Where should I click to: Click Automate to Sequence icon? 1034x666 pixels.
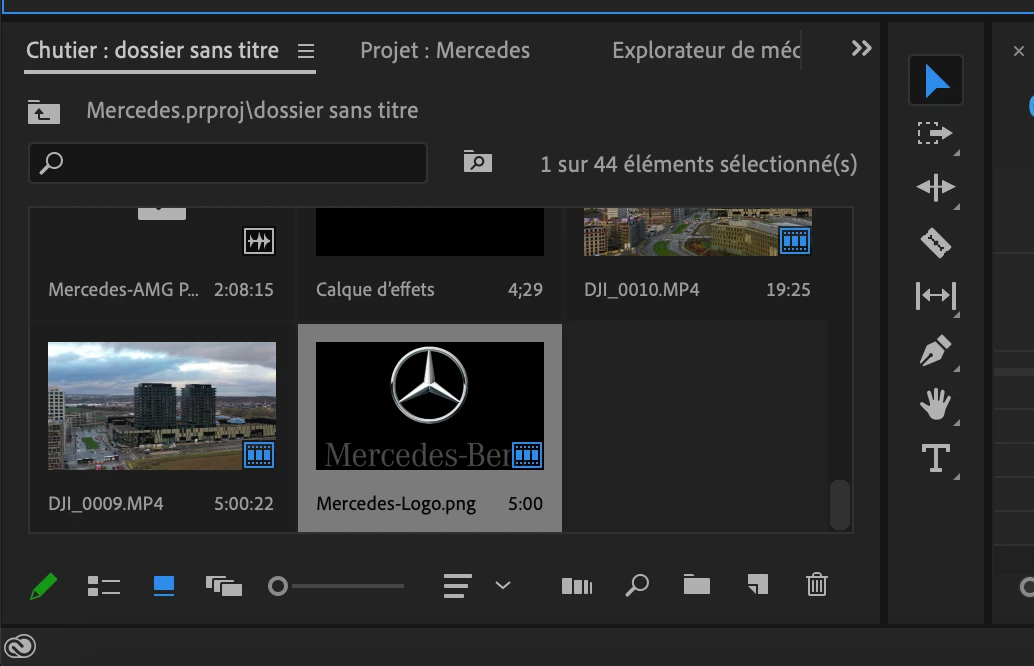[576, 586]
